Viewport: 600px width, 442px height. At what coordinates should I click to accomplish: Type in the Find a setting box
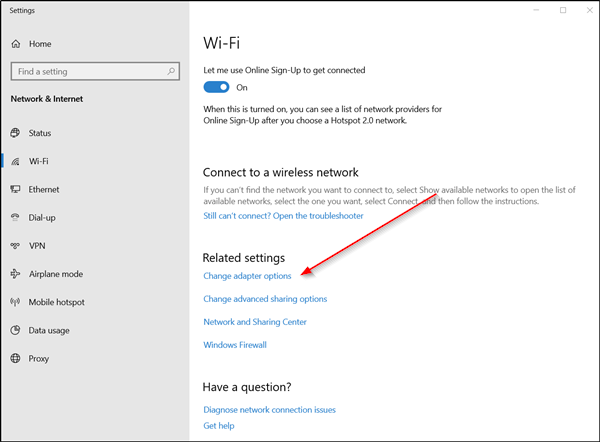coord(88,72)
